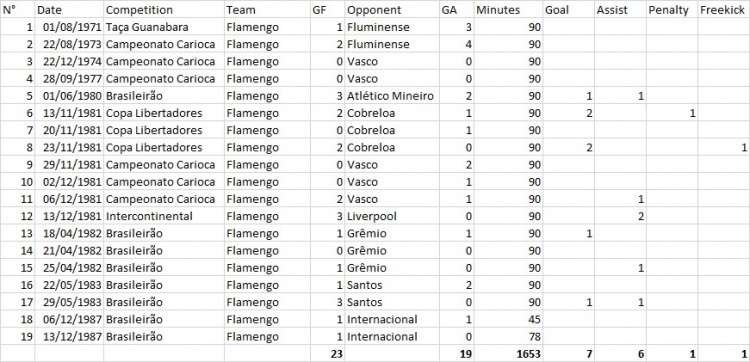Screen dimensions: 750x362
Task: Click the GA total cell showing 19
Action: (x=457, y=354)
